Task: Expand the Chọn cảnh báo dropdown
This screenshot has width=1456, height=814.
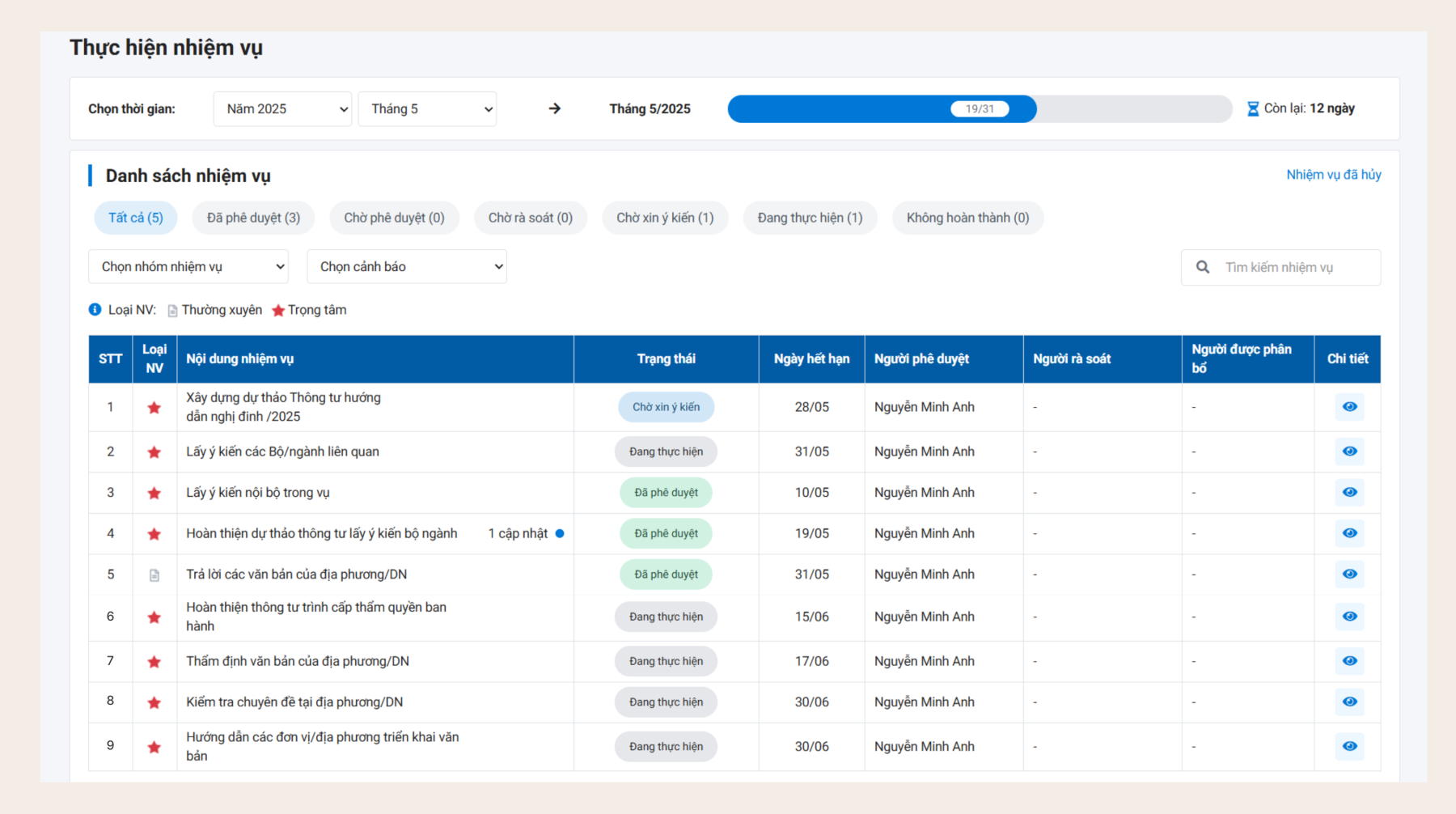Action: point(407,267)
